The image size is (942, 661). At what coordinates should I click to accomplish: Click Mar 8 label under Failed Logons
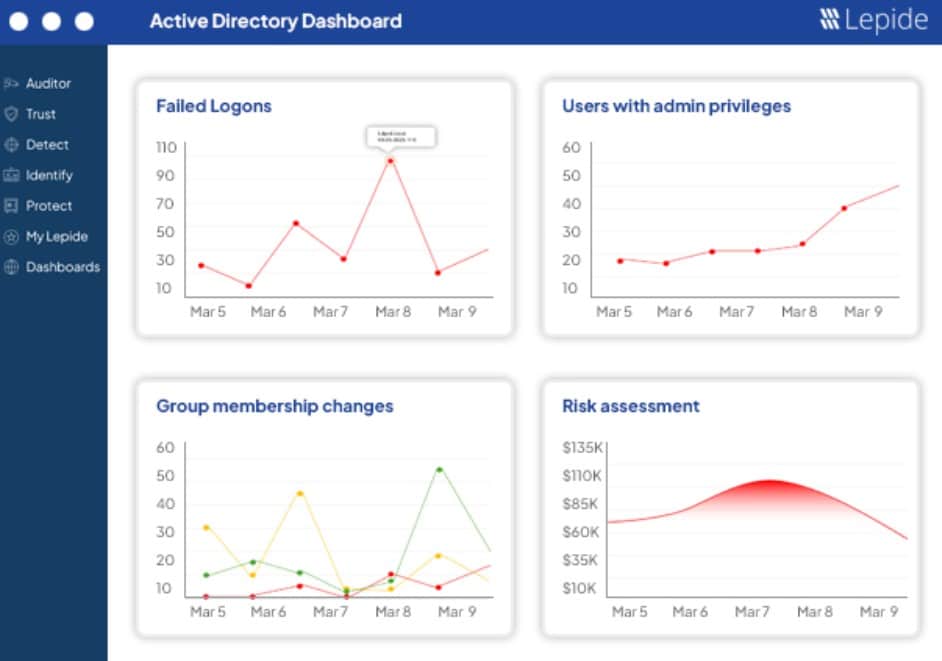coord(393,311)
